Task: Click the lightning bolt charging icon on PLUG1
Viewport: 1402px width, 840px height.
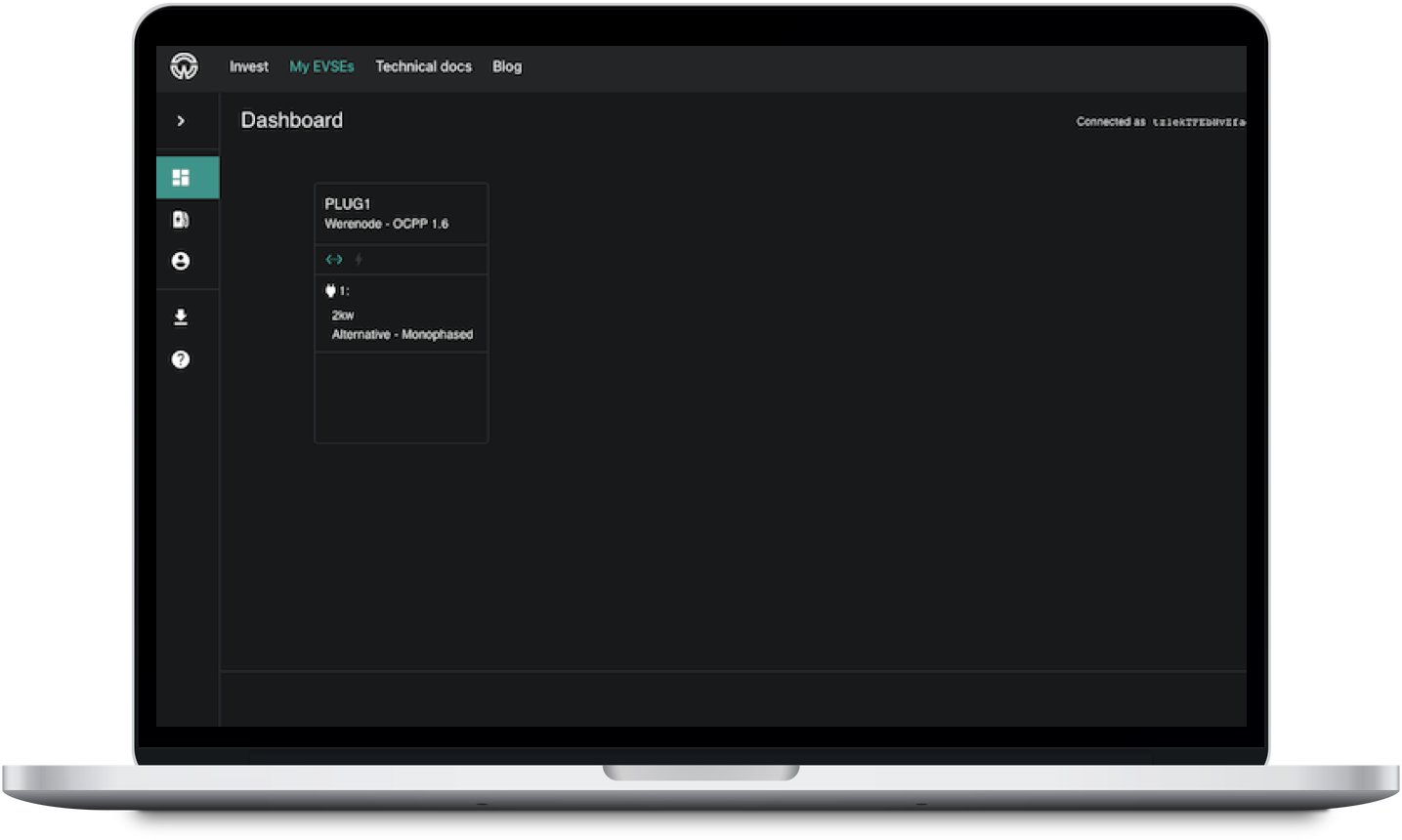Action: coord(359,260)
